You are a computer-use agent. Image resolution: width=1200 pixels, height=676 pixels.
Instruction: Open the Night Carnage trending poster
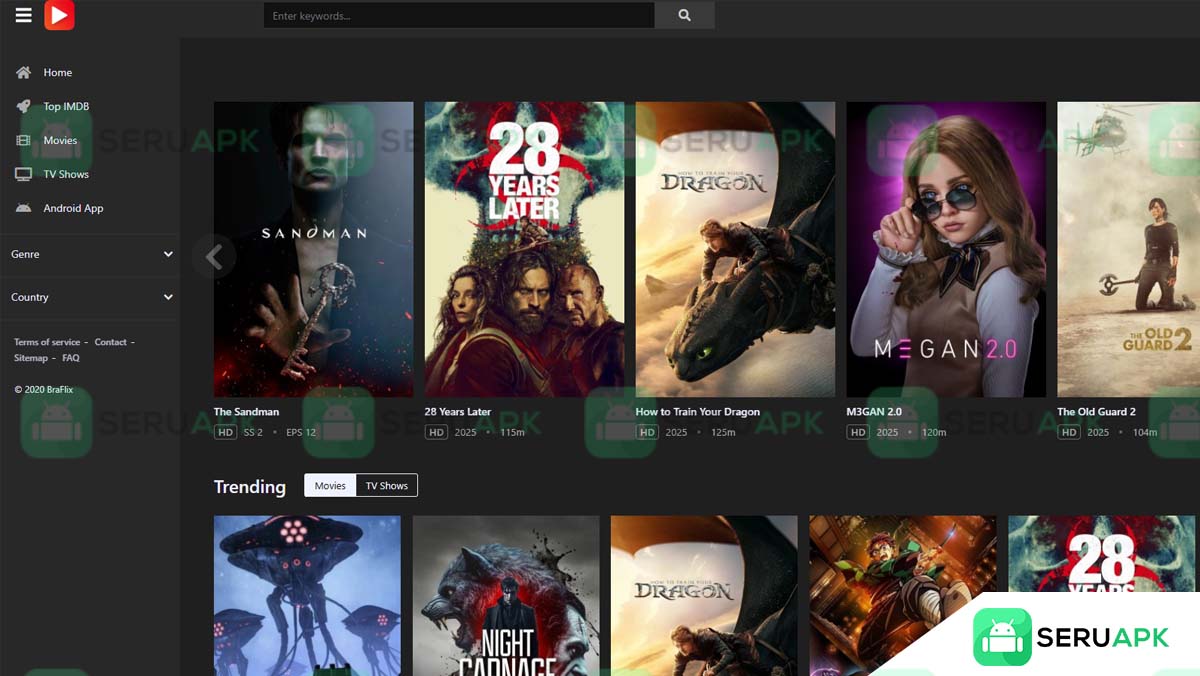[506, 595]
